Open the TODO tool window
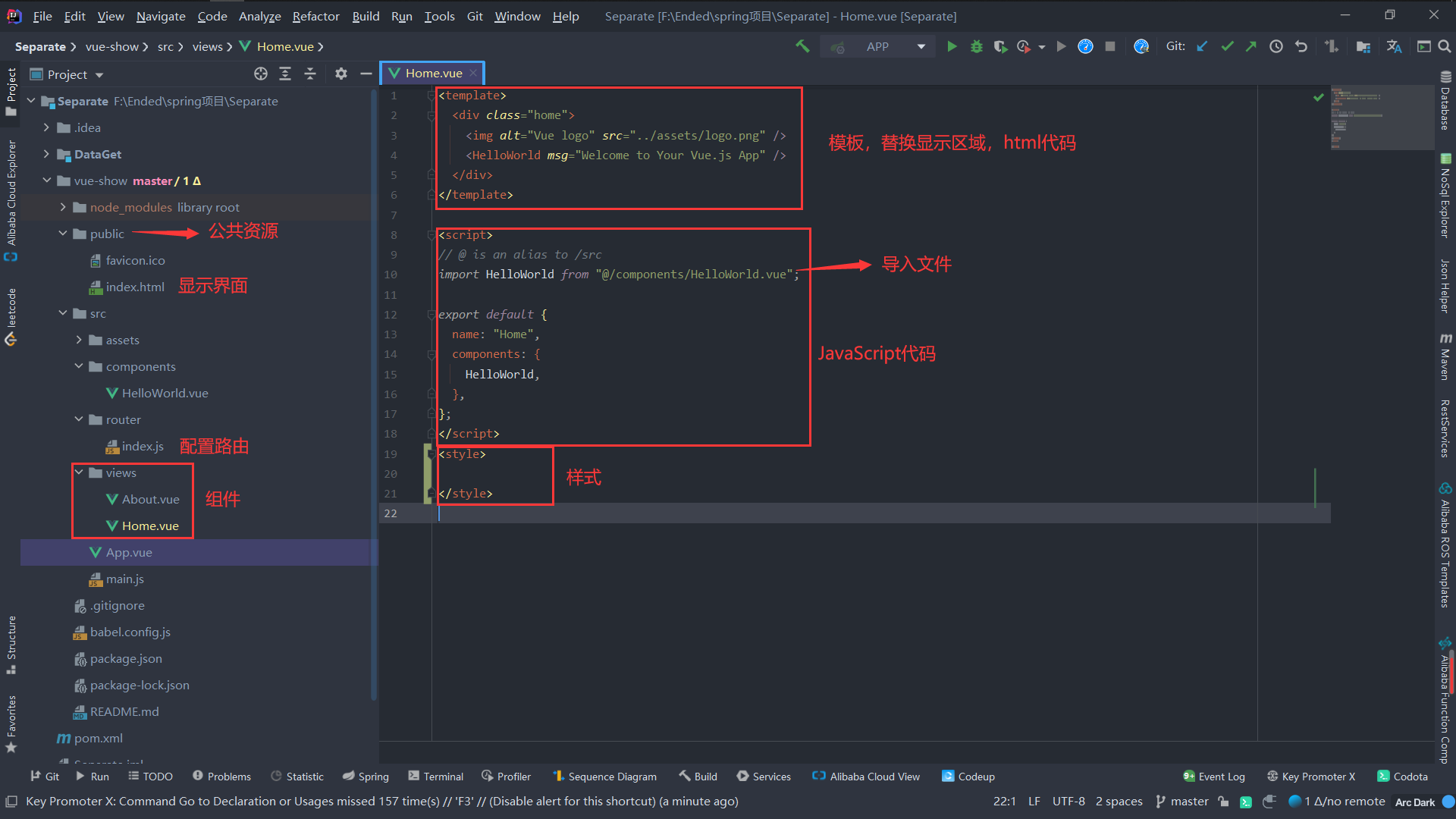The image size is (1456, 819). click(x=150, y=777)
